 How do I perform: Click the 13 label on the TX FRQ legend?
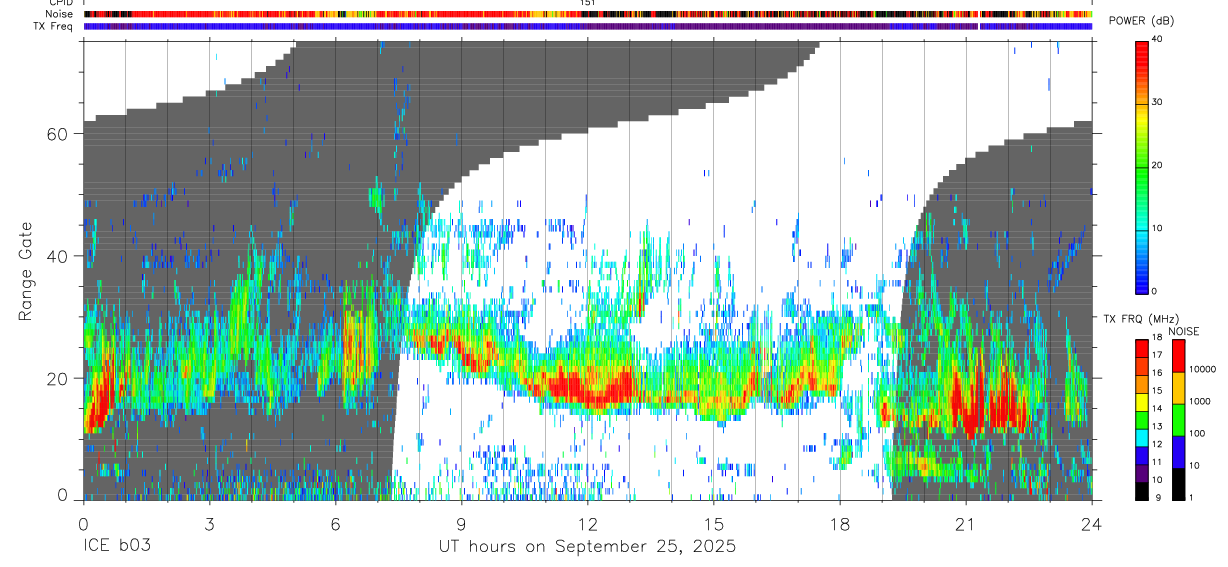coord(1158,426)
